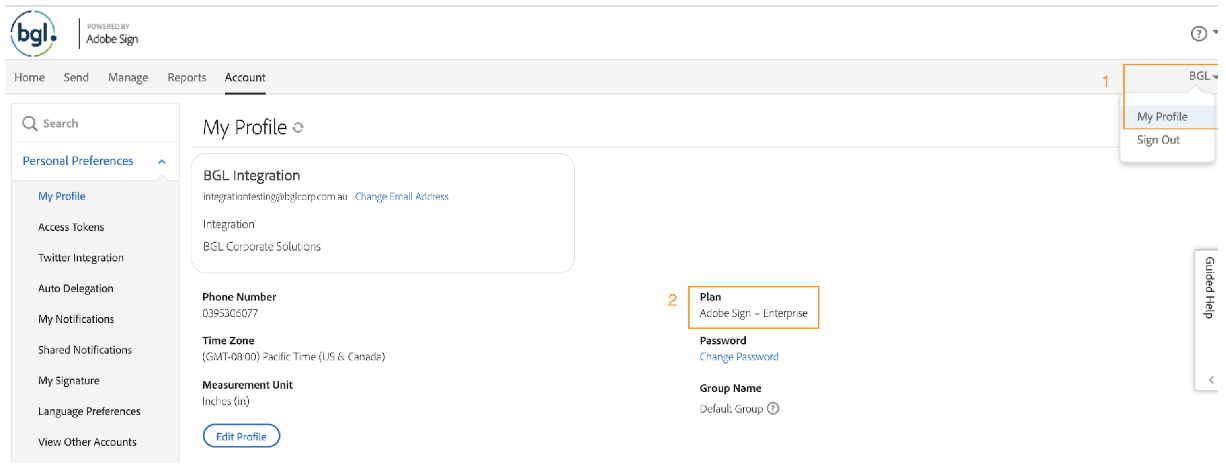Choose Sign Out from the menu
This screenshot has height=470, width=1226.
coord(1158,140)
